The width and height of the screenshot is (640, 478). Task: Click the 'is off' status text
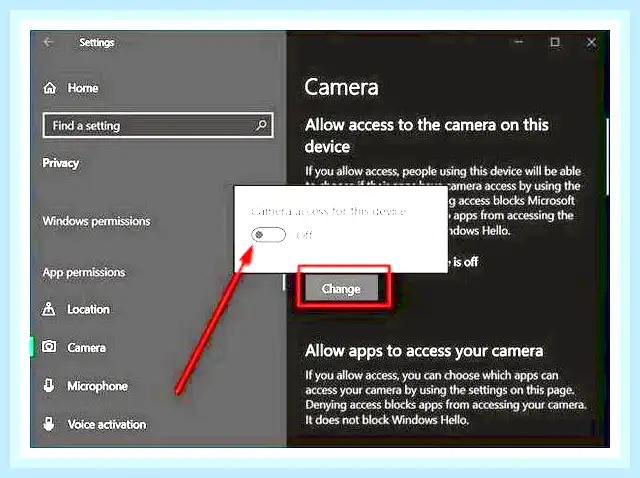pyautogui.click(x=465, y=262)
